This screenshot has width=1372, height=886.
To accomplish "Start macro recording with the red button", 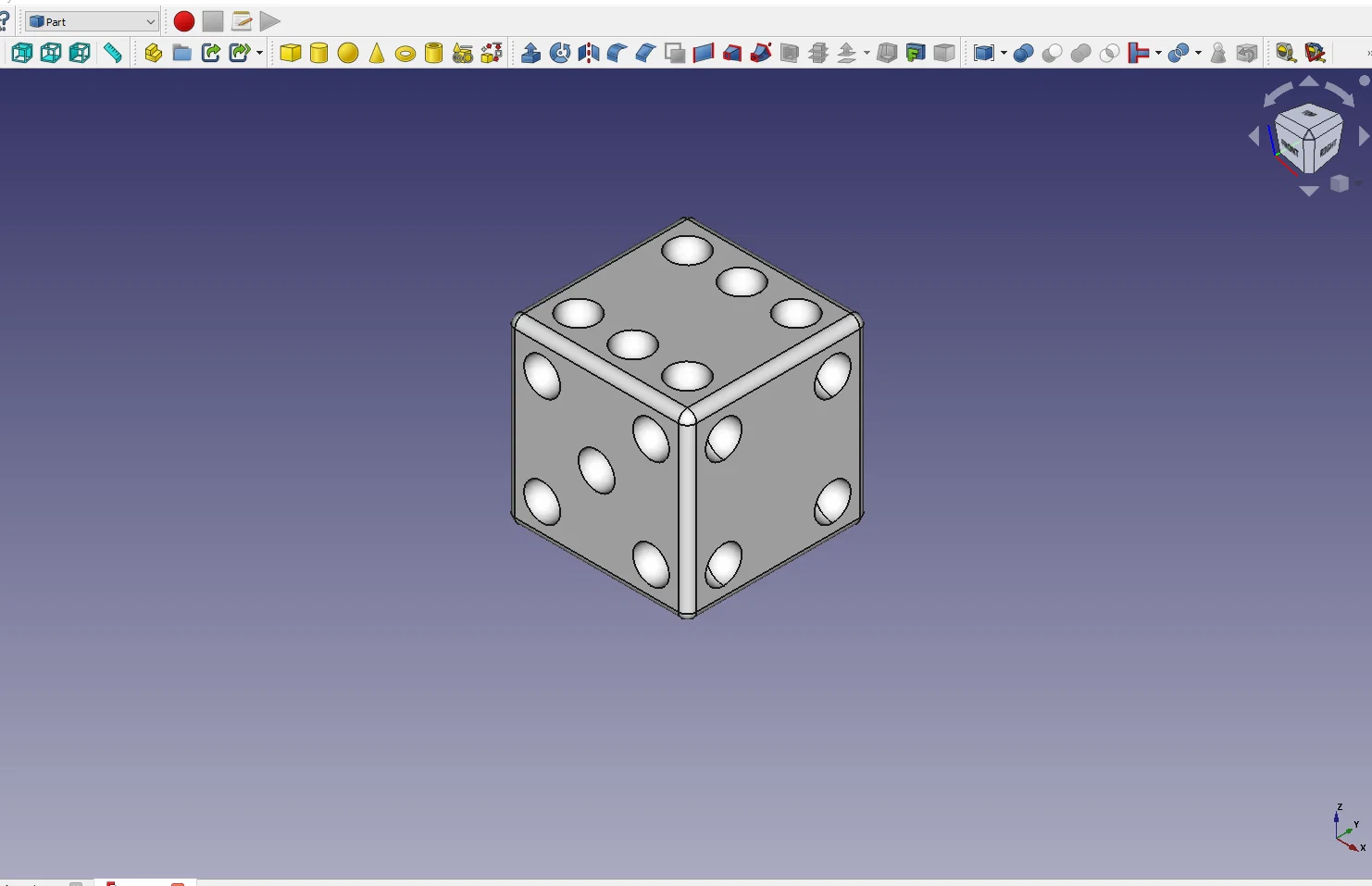I will [183, 21].
